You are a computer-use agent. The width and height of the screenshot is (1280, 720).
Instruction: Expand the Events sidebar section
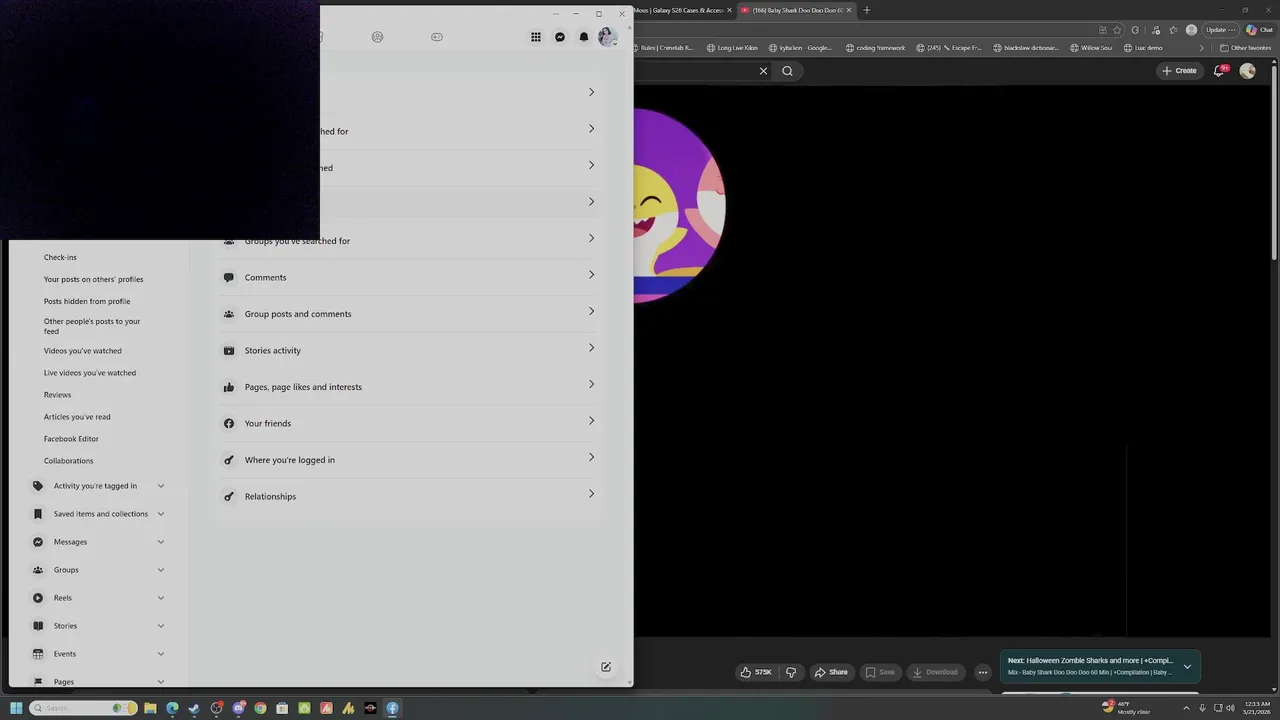point(97,654)
